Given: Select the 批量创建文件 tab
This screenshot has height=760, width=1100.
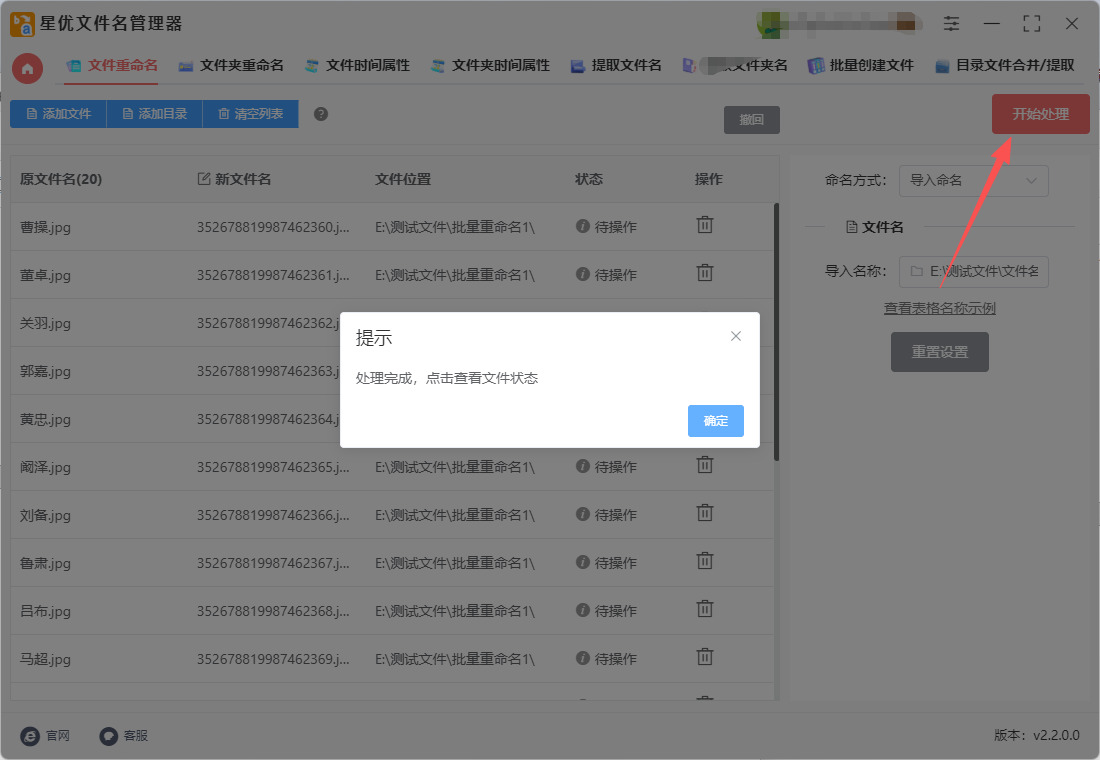Looking at the screenshot, I should (861, 66).
